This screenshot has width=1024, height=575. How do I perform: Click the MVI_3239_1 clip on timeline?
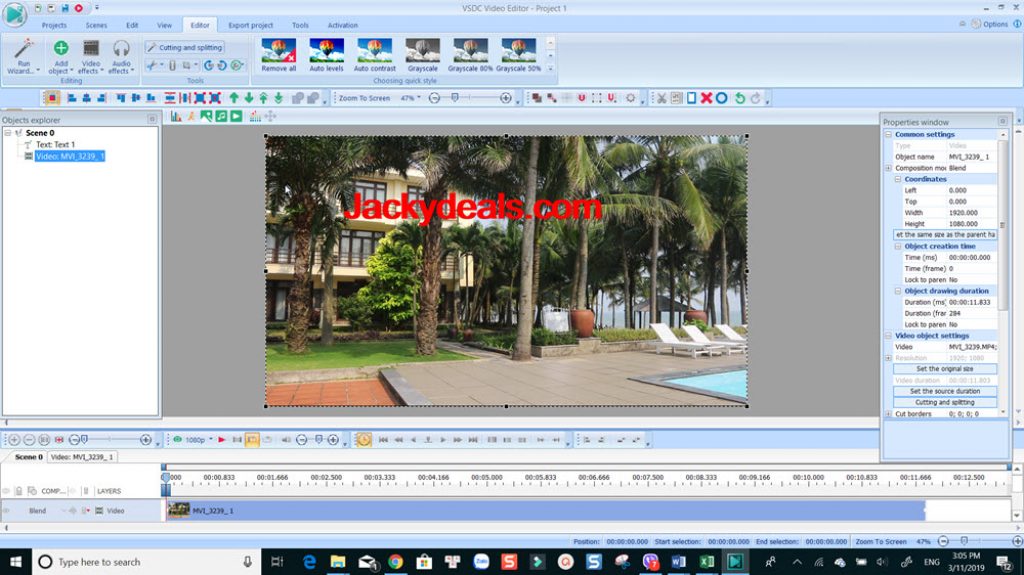[545, 510]
